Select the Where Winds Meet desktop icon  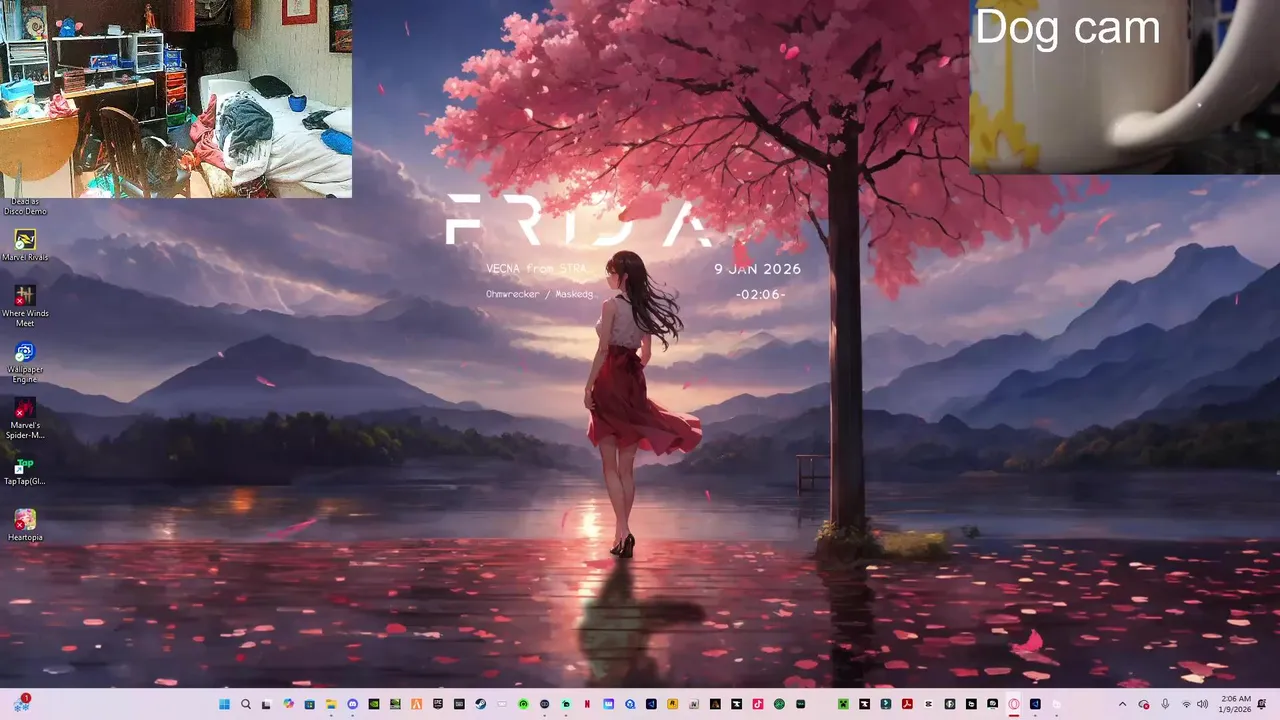[25, 305]
